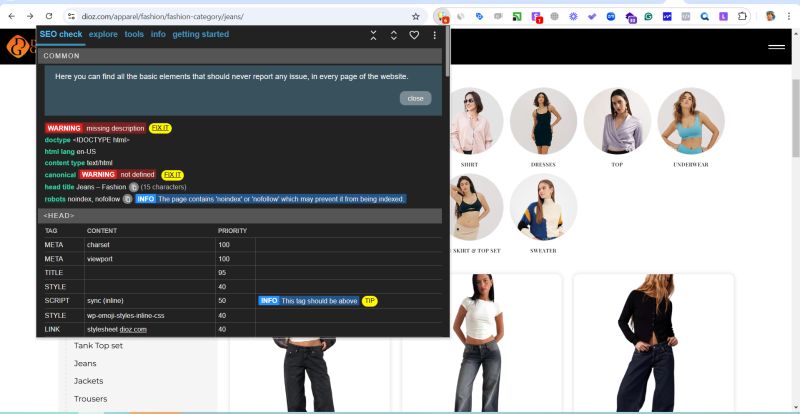Expand all sections with up-down arrows icon
This screenshot has width=800, height=414.
(x=393, y=35)
